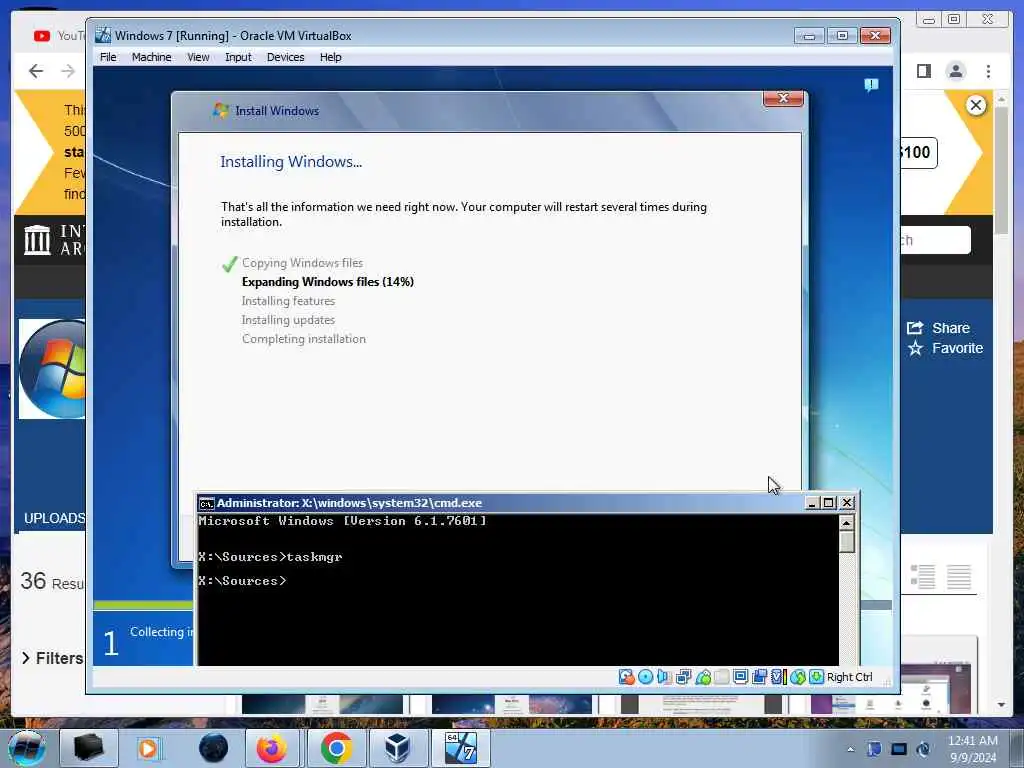Open Chrome's three-dot menu
This screenshot has width=1024, height=768.
point(988,71)
